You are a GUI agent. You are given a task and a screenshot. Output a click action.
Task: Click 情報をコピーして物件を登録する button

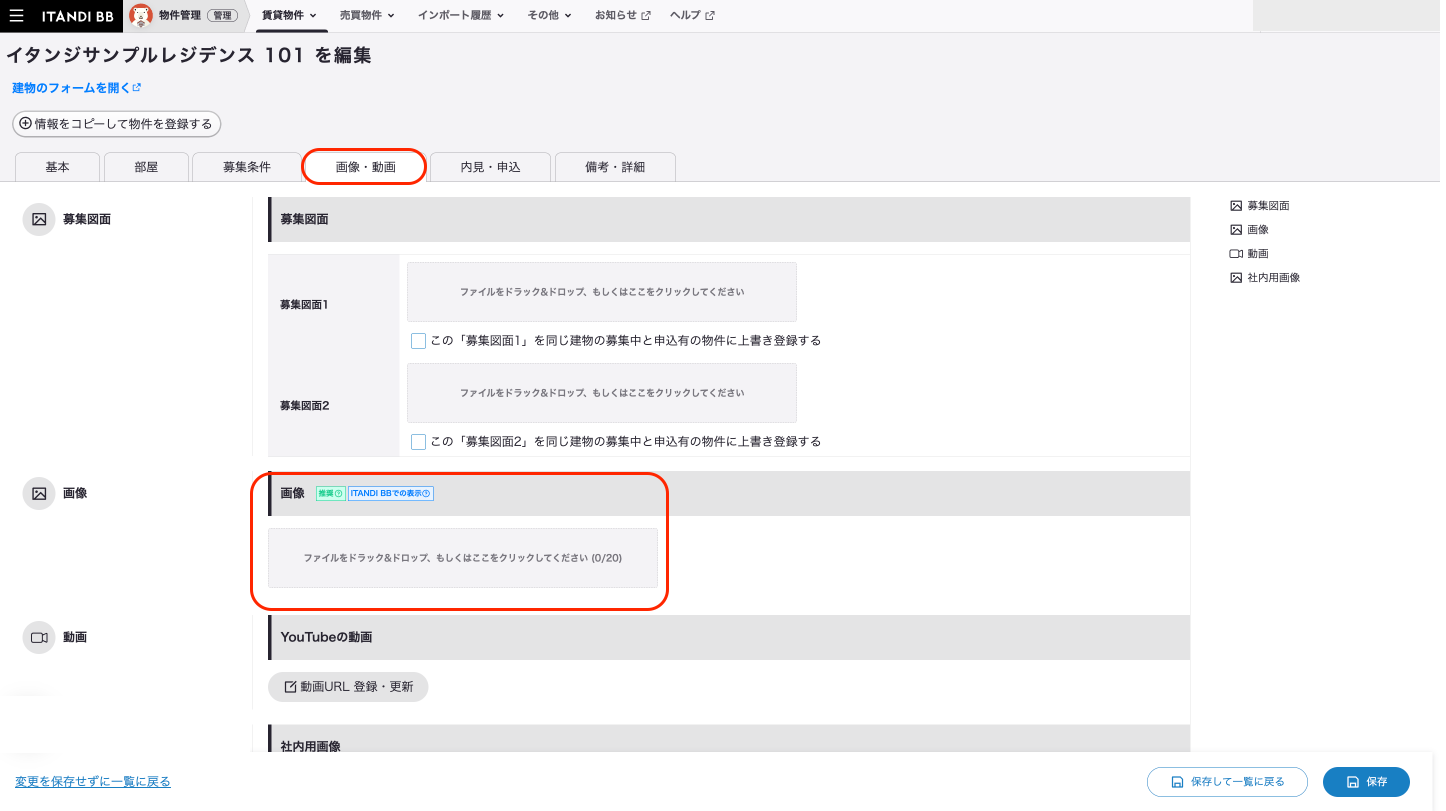coord(116,124)
